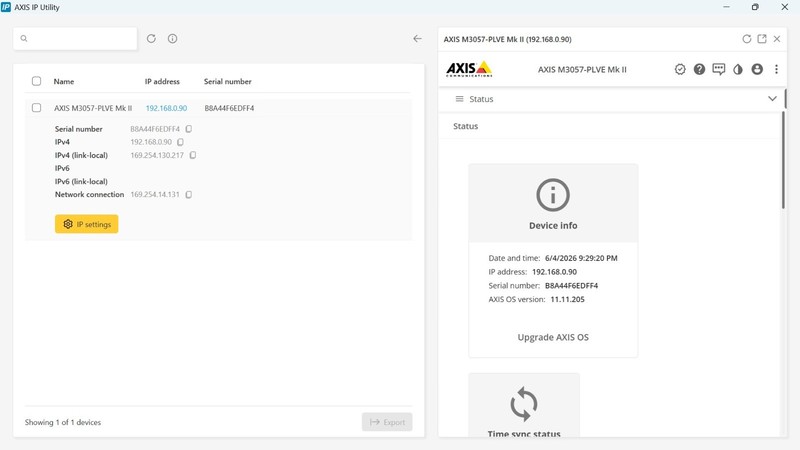Tick the AXIS M3057-PLVE Mk II row checkbox
Viewport: 800px width, 450px height.
click(x=36, y=108)
